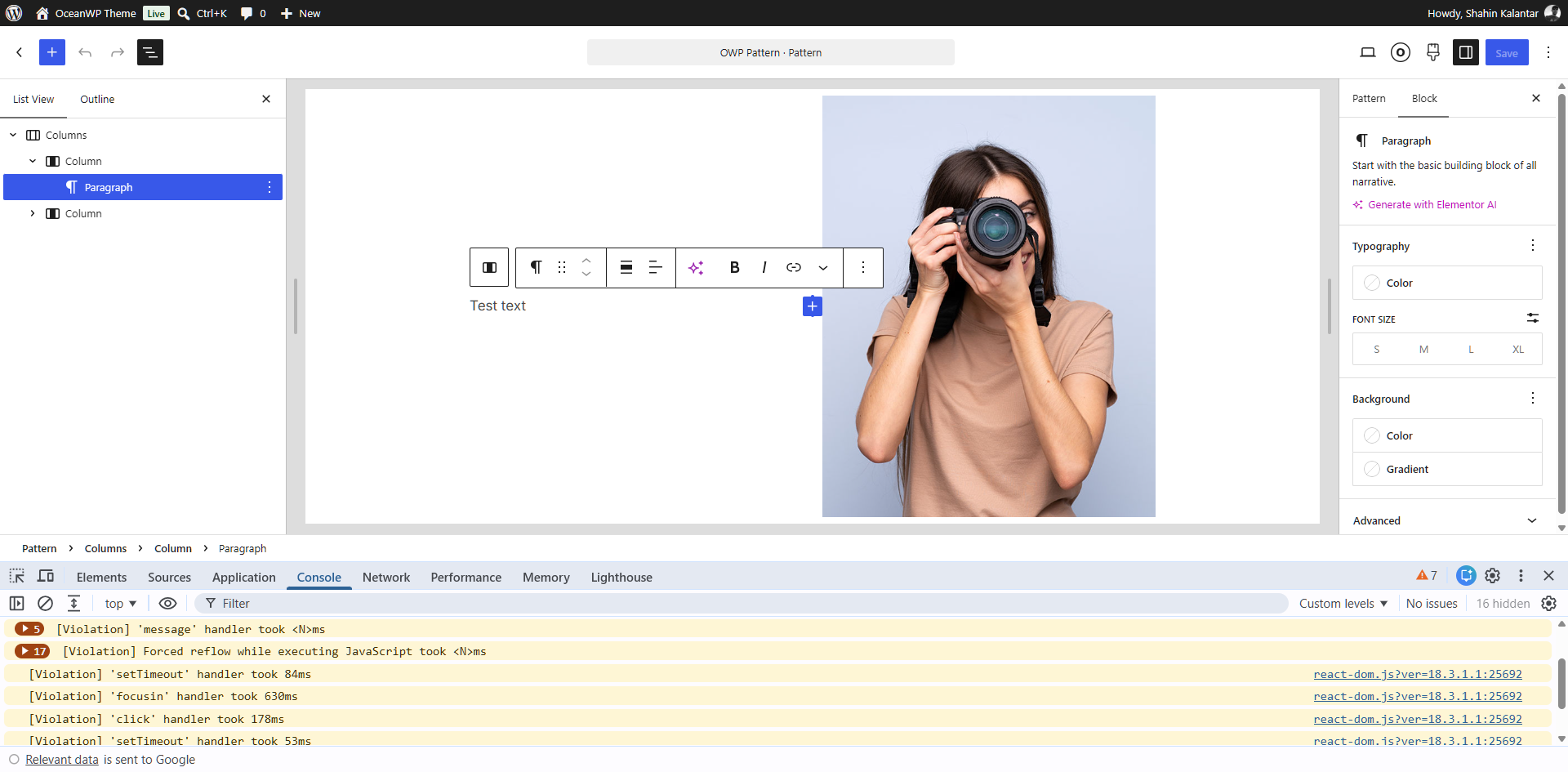Clear the DevTools console

click(x=46, y=603)
